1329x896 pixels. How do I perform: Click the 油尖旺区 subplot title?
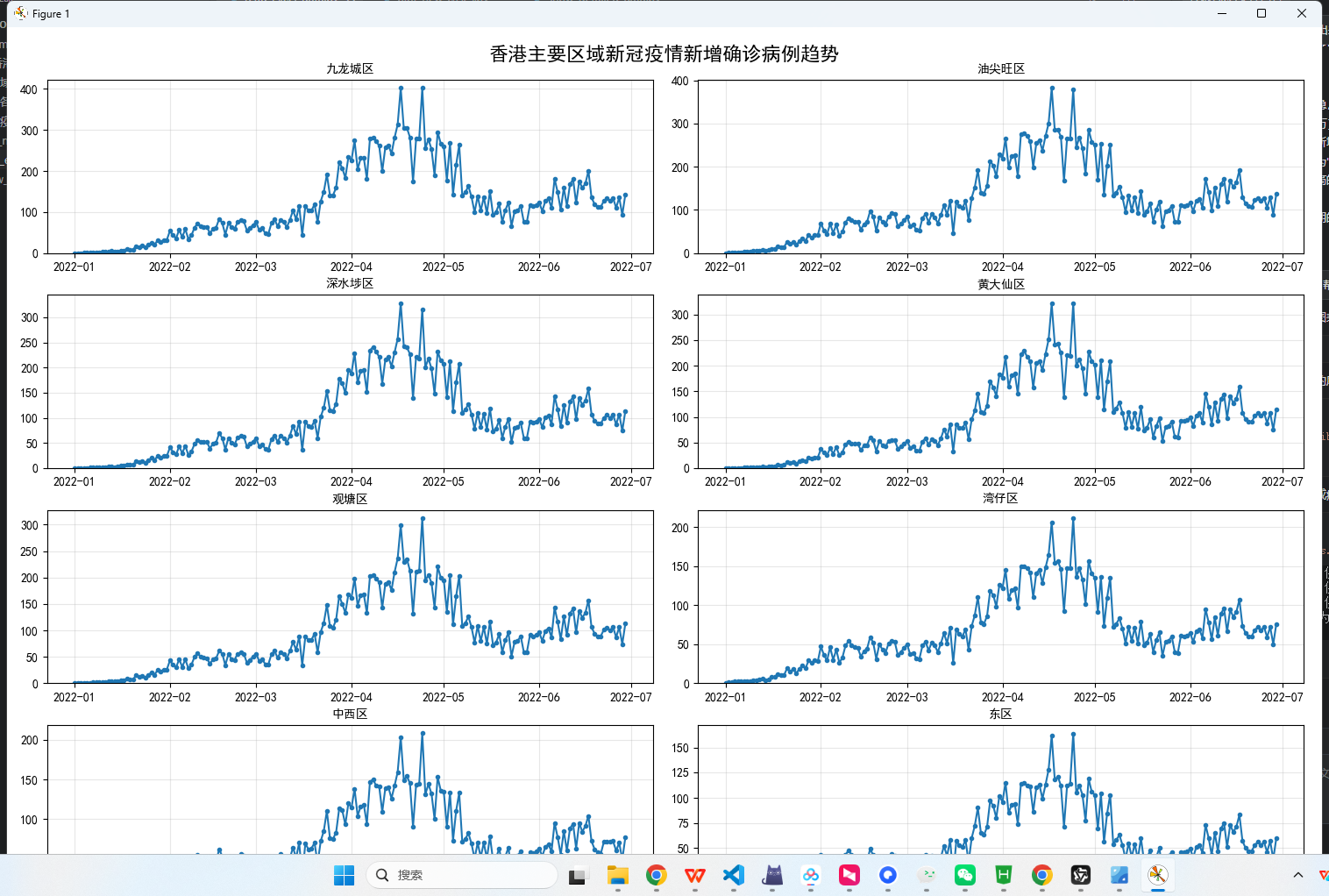pyautogui.click(x=1001, y=68)
